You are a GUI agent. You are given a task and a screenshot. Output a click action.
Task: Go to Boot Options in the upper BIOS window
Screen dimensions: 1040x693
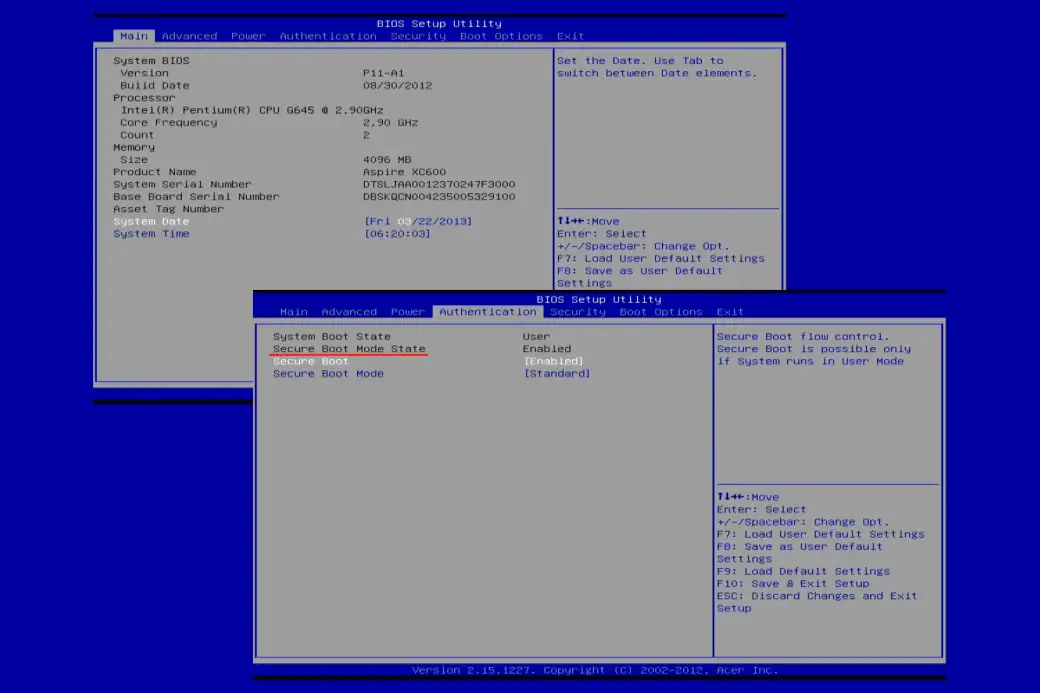point(501,36)
